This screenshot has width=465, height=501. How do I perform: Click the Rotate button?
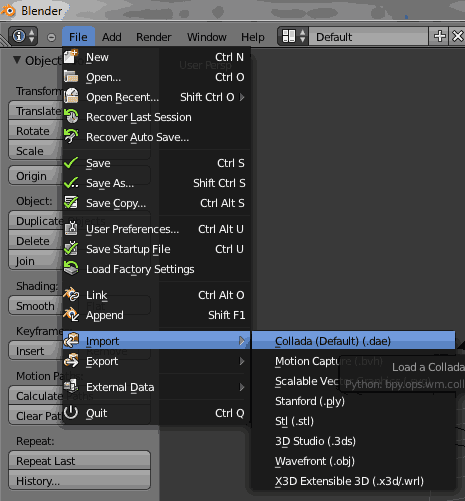tap(36, 131)
